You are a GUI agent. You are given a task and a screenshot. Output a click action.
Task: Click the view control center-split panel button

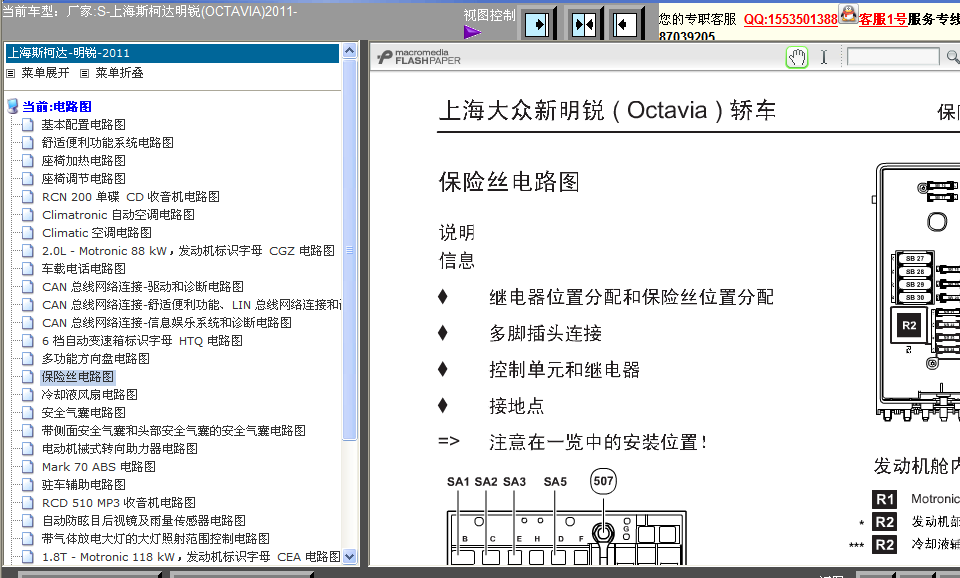[x=583, y=24]
